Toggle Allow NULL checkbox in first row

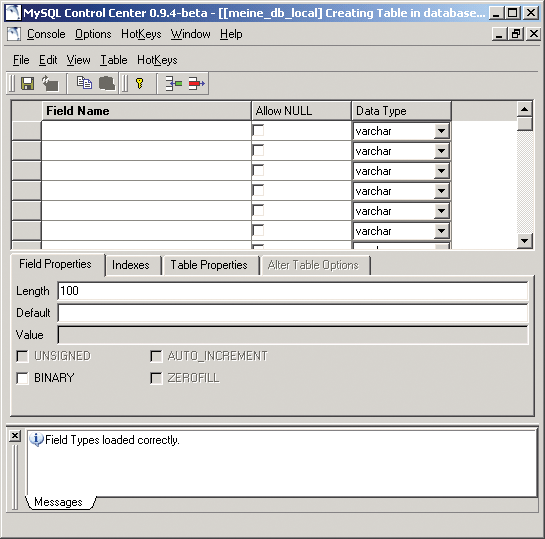tap(258, 131)
